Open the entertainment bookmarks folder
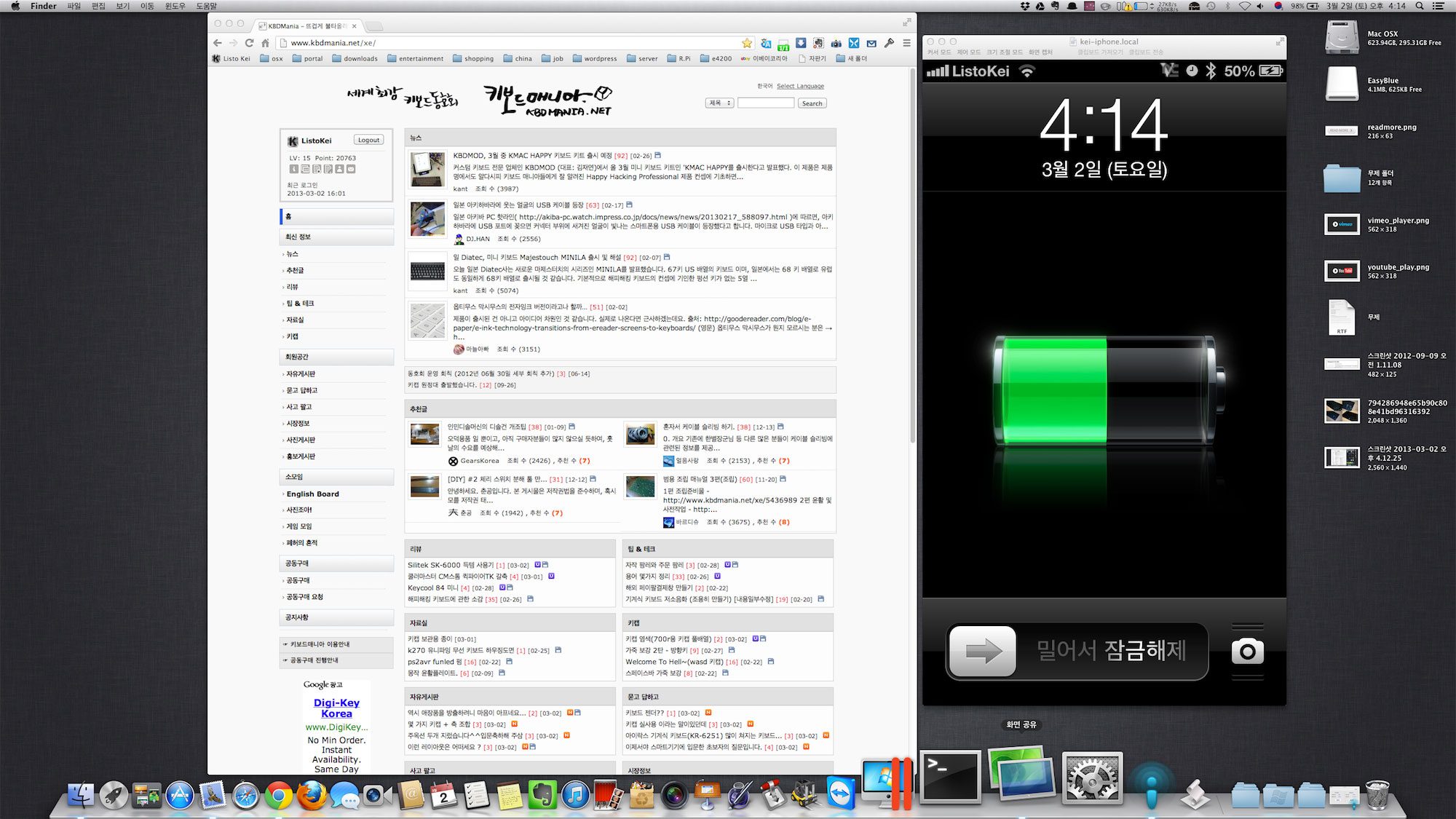This screenshot has height=819, width=1456. tap(415, 58)
